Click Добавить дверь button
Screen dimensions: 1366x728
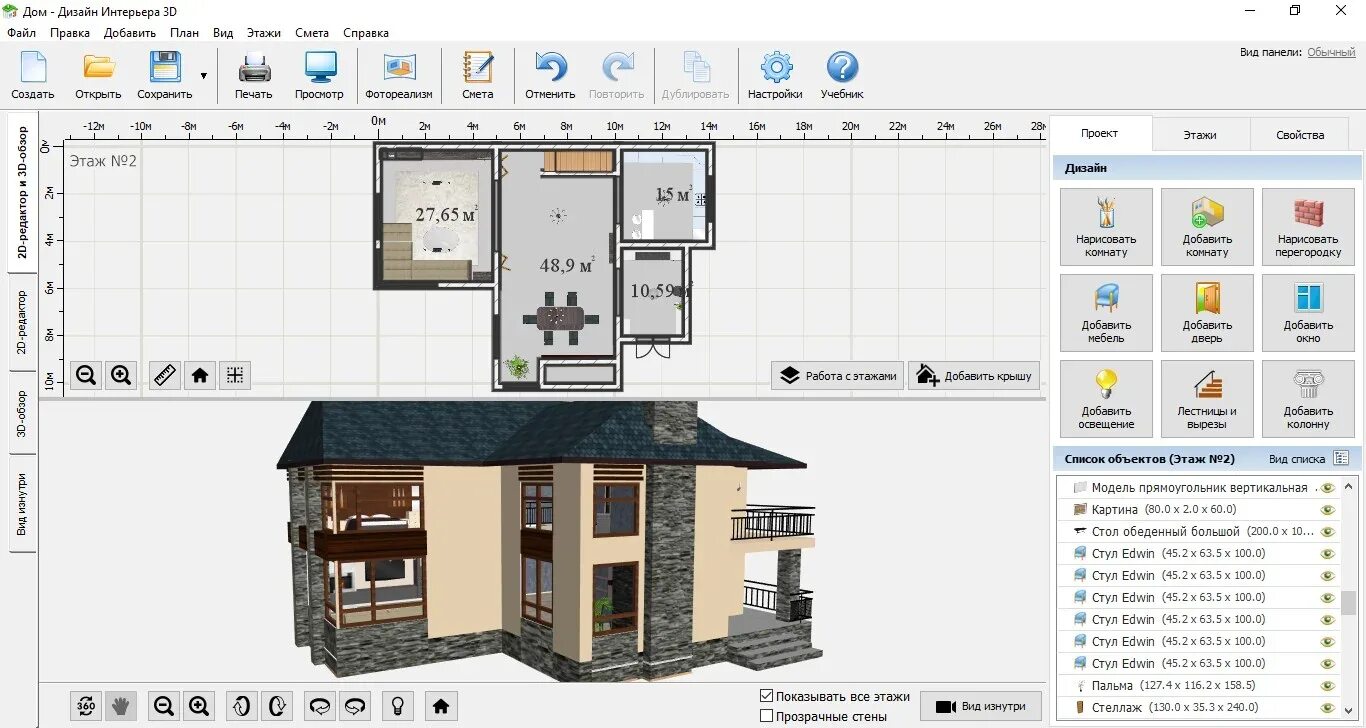[1207, 313]
